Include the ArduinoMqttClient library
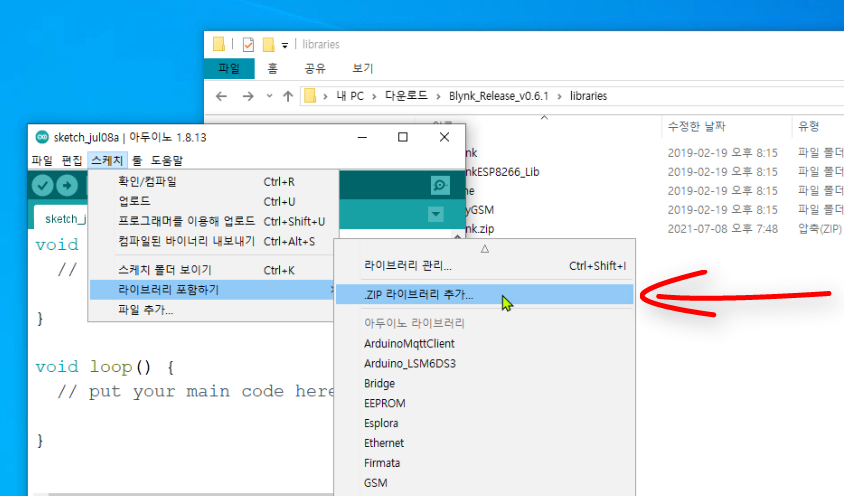This screenshot has width=844, height=496. pos(484,344)
